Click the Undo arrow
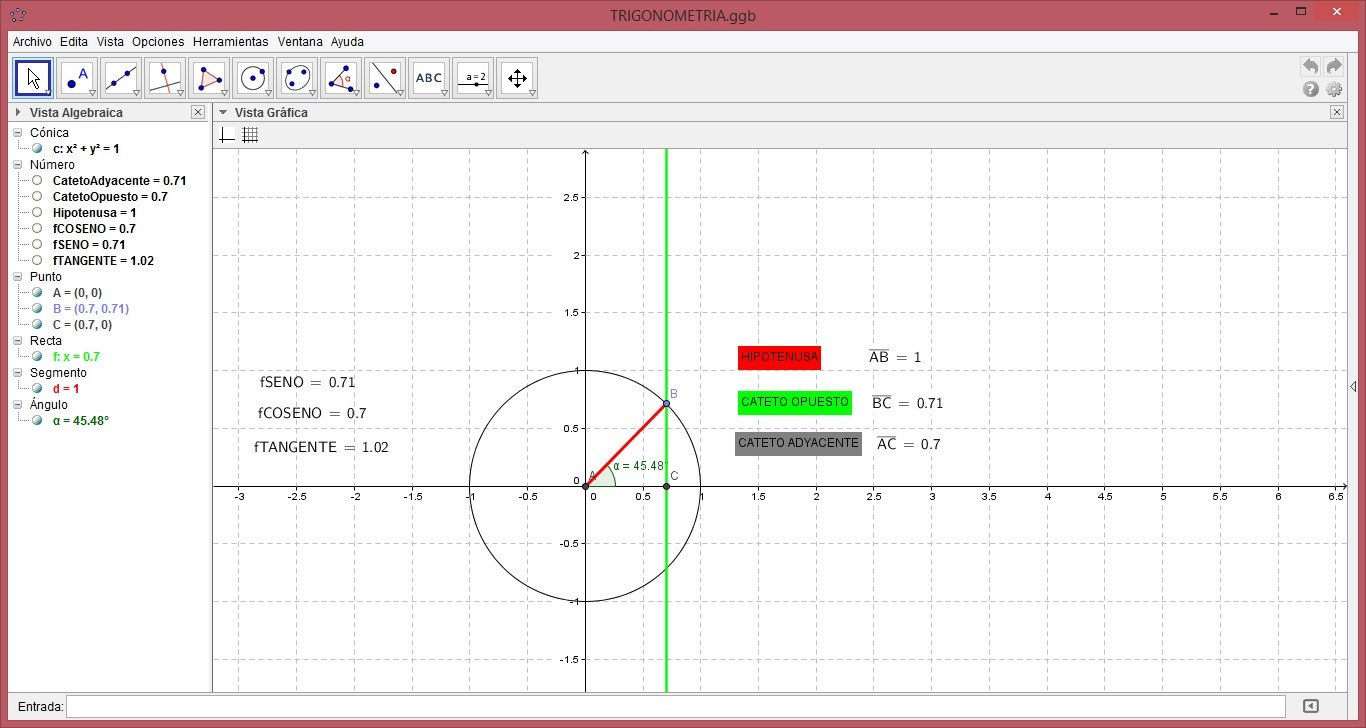 pyautogui.click(x=1310, y=65)
